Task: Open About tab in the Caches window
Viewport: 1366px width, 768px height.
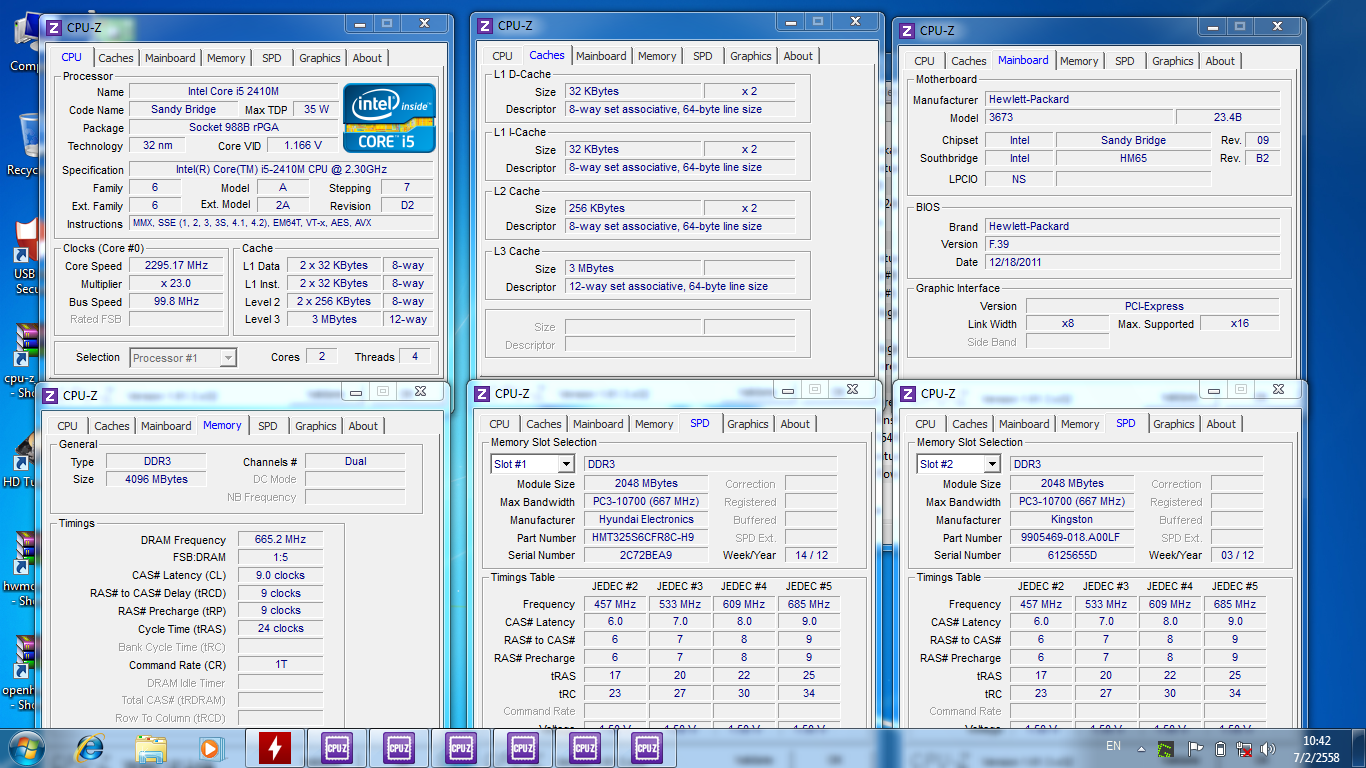Action: pos(798,56)
